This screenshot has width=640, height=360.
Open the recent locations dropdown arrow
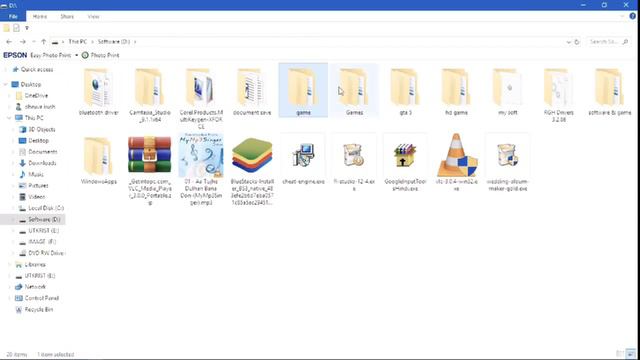click(33, 42)
